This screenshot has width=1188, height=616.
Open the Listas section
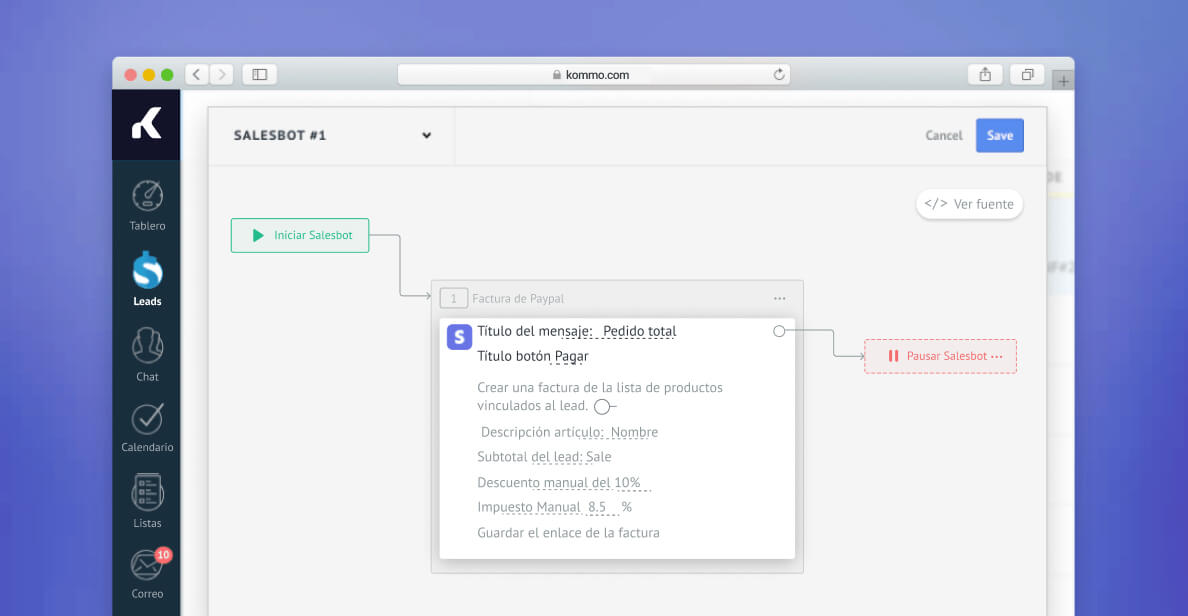[x=147, y=501]
